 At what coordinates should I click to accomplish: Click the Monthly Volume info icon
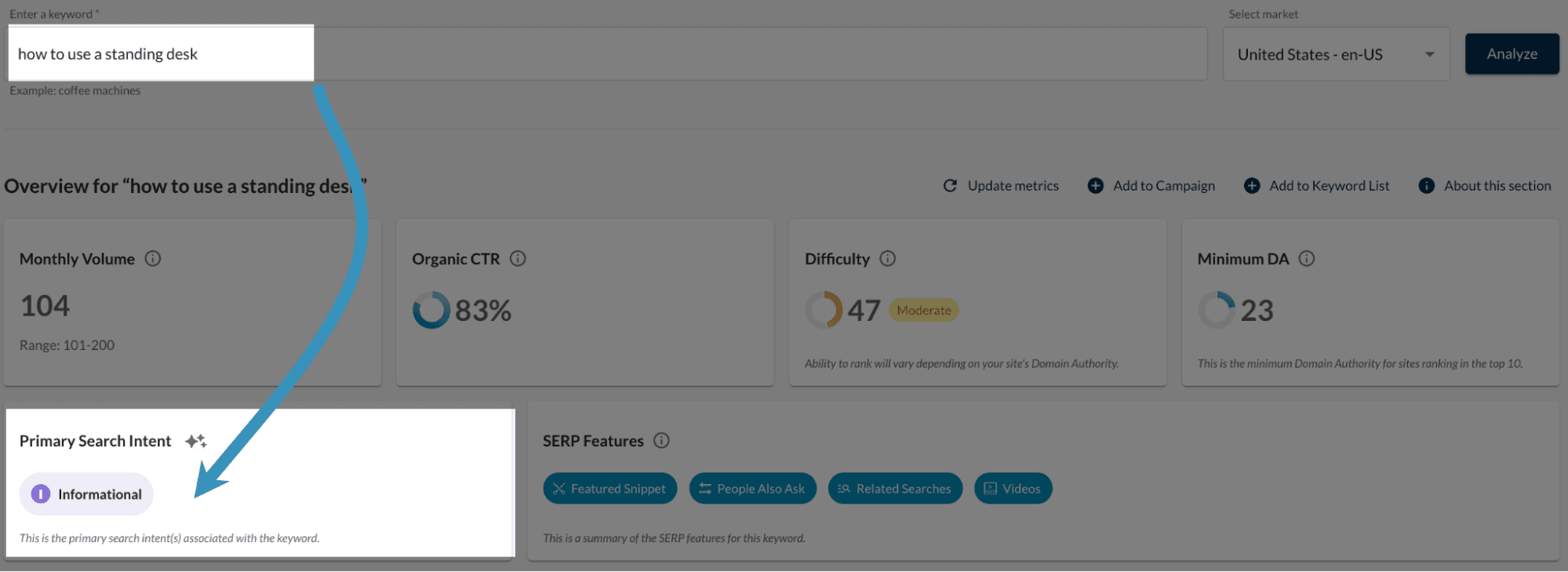pyautogui.click(x=153, y=259)
